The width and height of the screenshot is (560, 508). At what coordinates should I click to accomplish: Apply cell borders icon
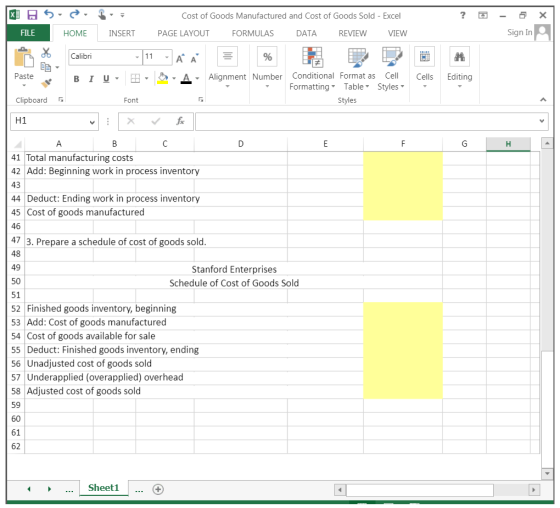pos(135,79)
